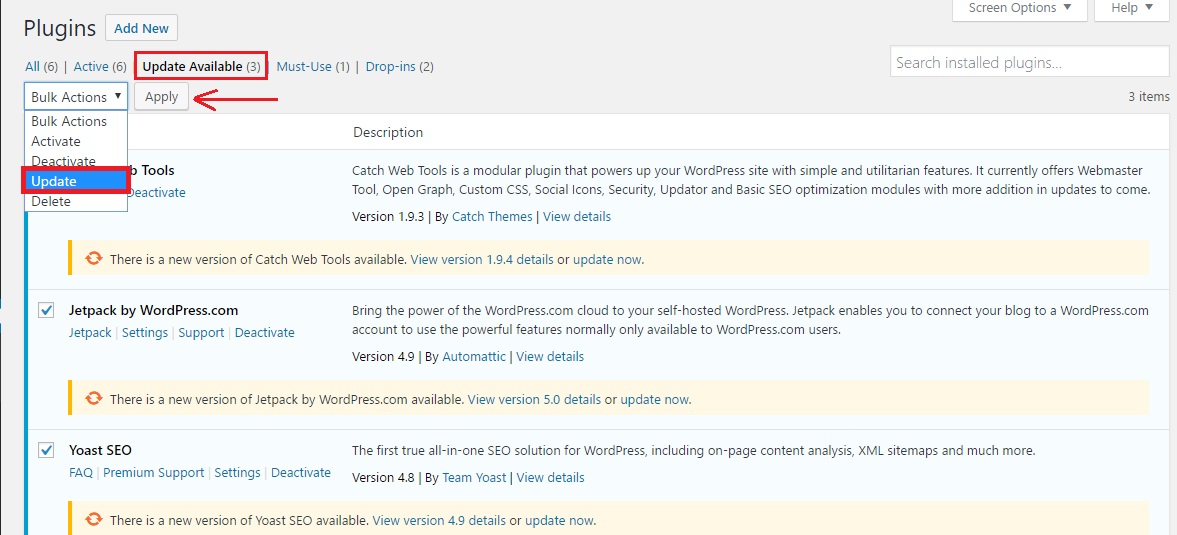
Task: Switch to Must-Use (1) filter
Action: (313, 67)
